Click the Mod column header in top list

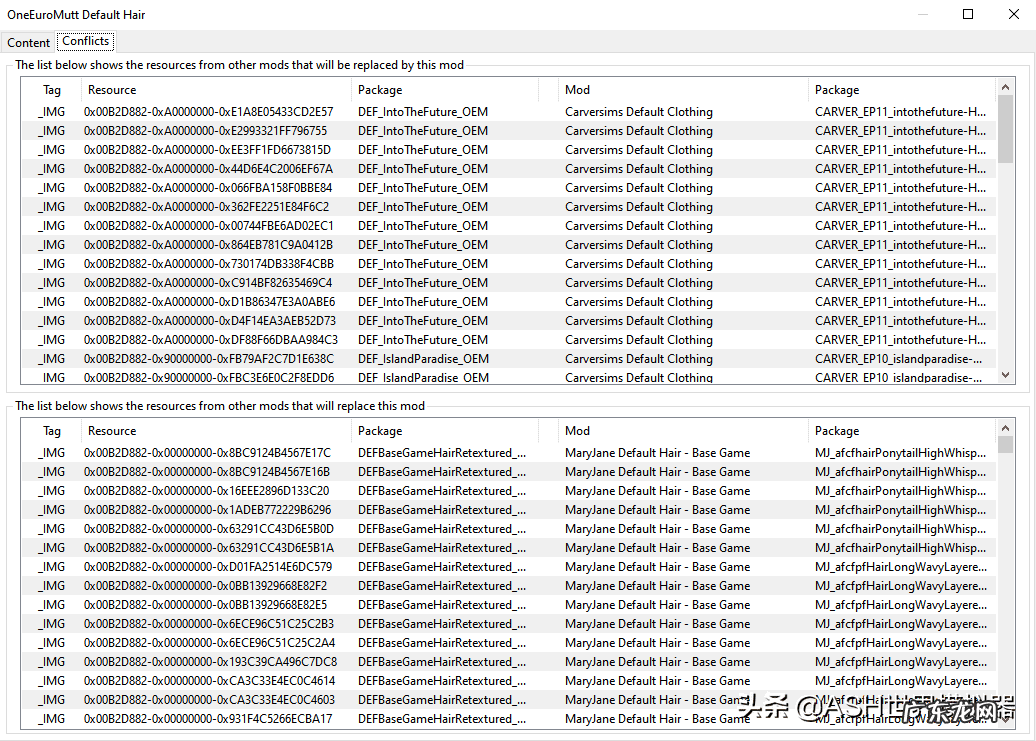tap(578, 90)
